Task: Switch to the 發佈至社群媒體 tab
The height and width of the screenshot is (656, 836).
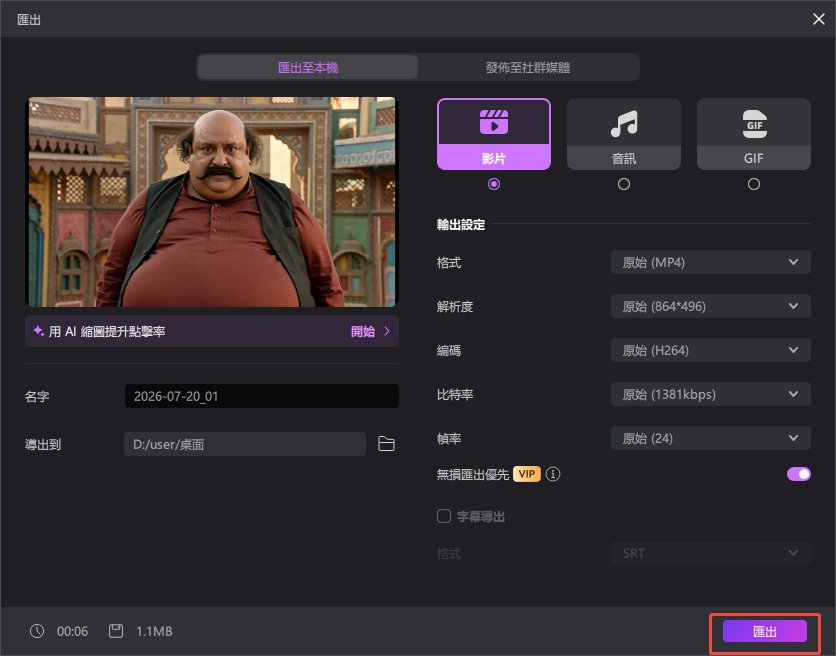Action: pyautogui.click(x=528, y=67)
